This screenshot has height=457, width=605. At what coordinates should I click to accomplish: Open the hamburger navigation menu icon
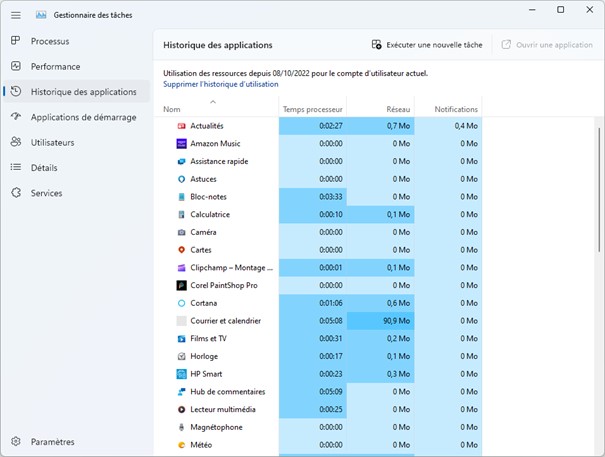pos(15,15)
